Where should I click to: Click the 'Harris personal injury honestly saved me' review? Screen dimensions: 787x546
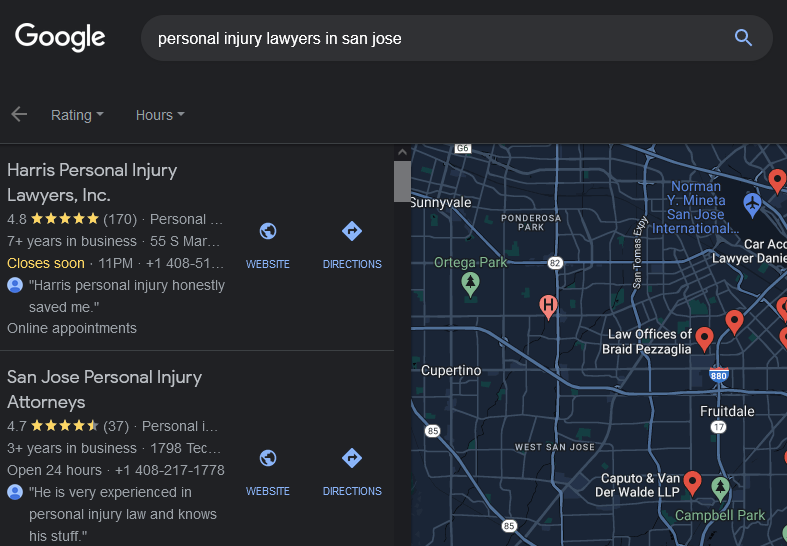pyautogui.click(x=127, y=296)
